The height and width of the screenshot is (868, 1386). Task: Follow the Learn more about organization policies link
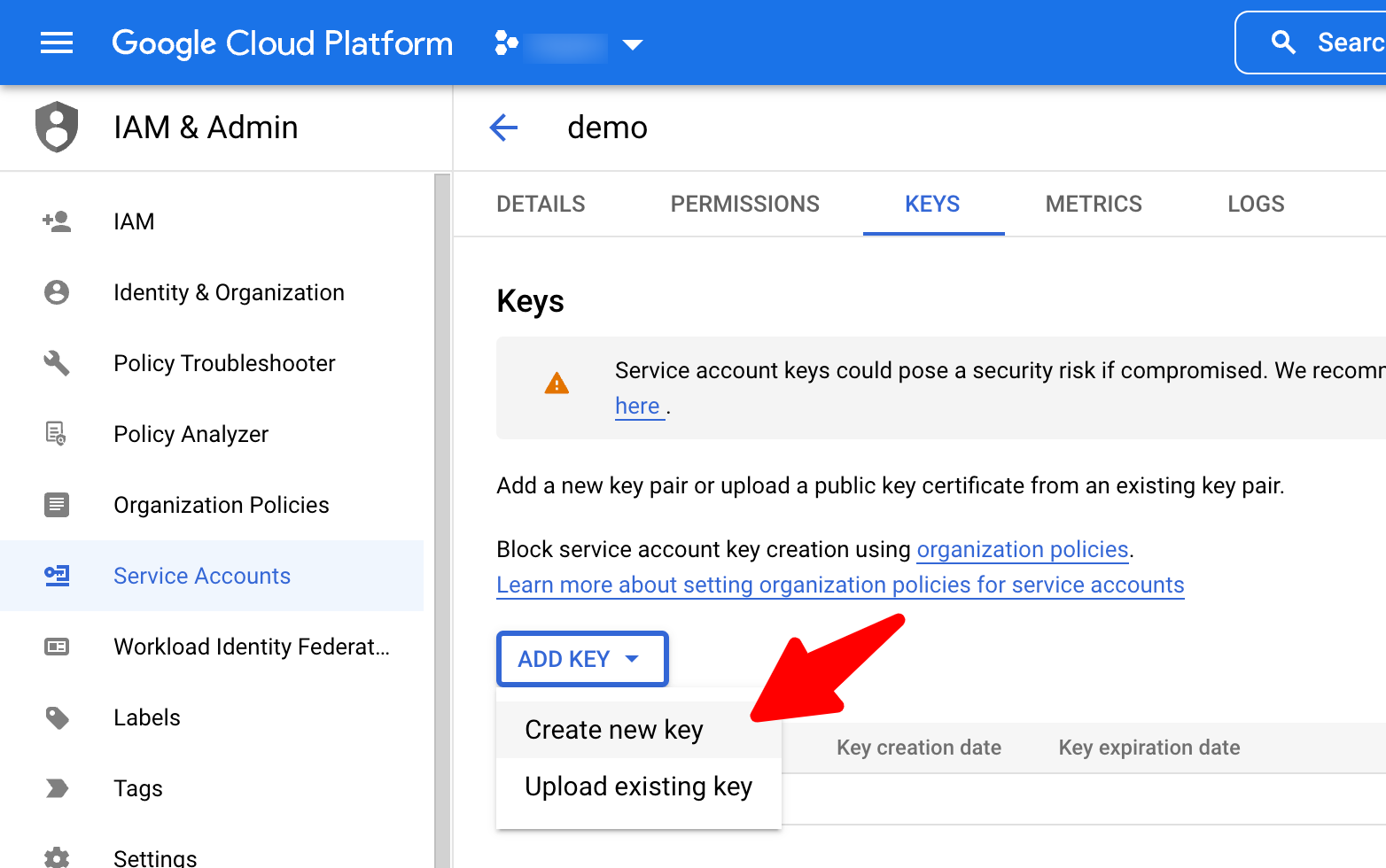pos(839,585)
